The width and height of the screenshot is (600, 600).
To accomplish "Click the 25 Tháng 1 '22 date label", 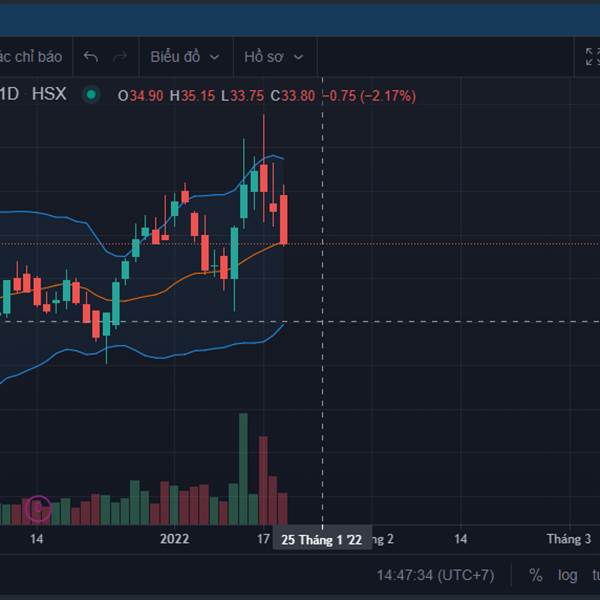I will tap(321, 540).
